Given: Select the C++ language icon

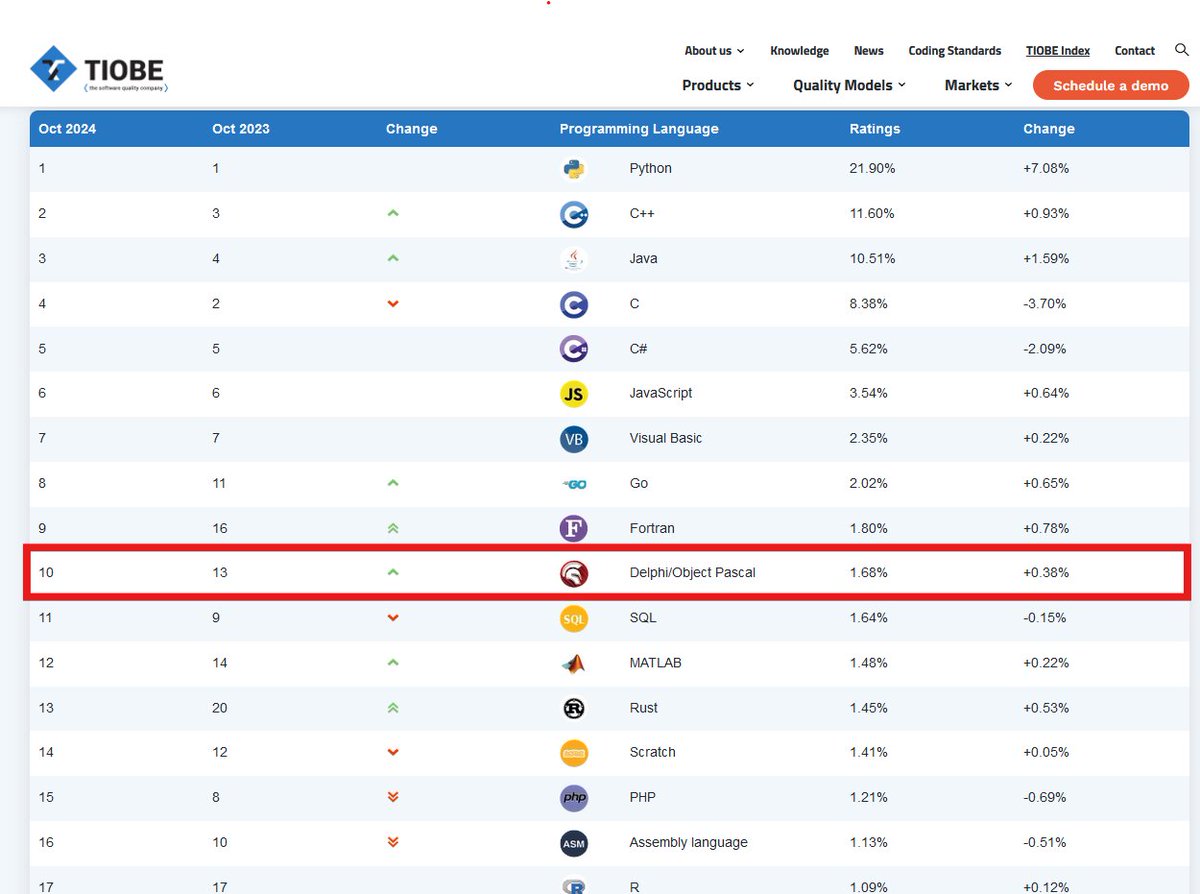Looking at the screenshot, I should tap(573, 214).
